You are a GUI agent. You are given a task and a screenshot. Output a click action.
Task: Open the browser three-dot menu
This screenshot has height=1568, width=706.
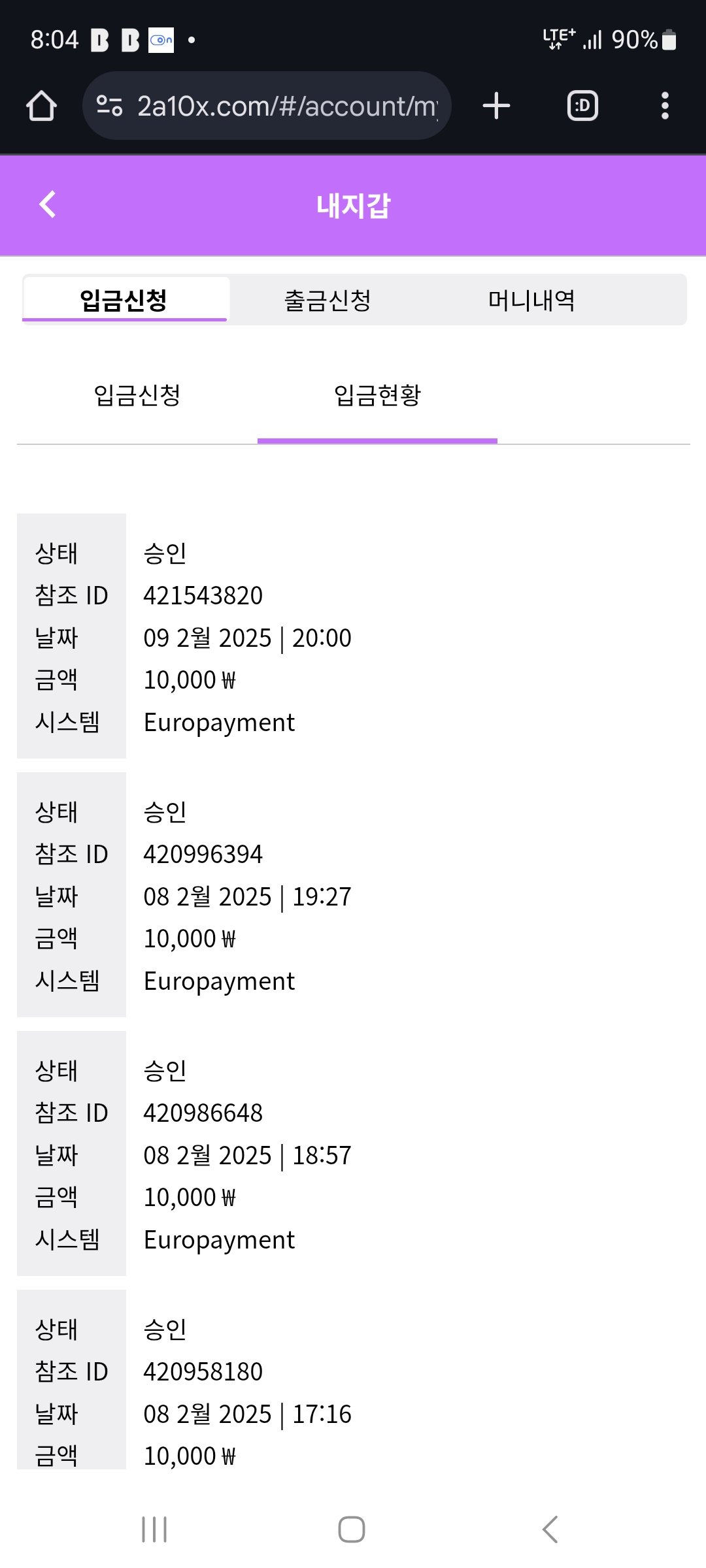pos(665,106)
